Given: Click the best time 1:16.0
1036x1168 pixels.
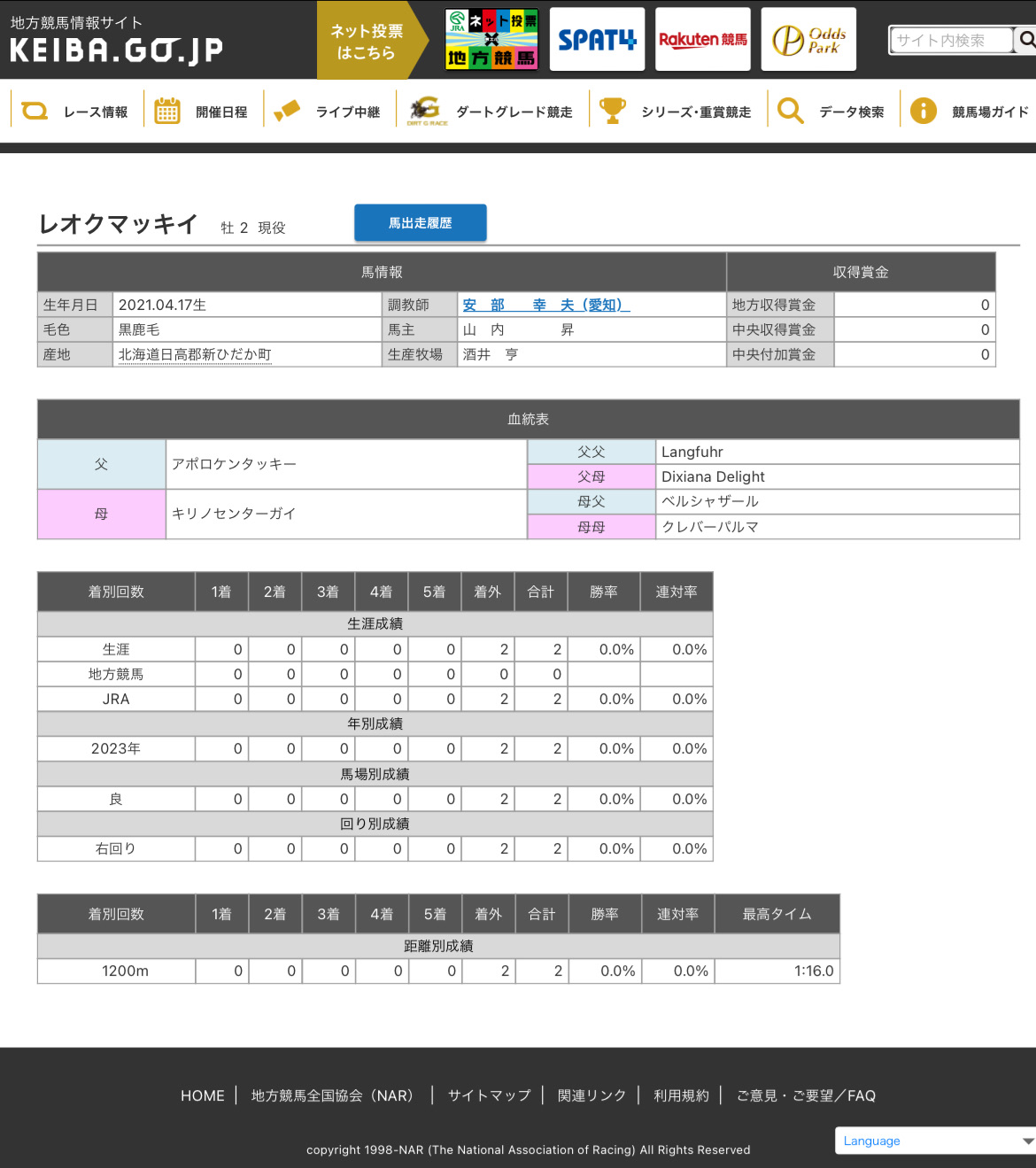Looking at the screenshot, I should tap(814, 971).
